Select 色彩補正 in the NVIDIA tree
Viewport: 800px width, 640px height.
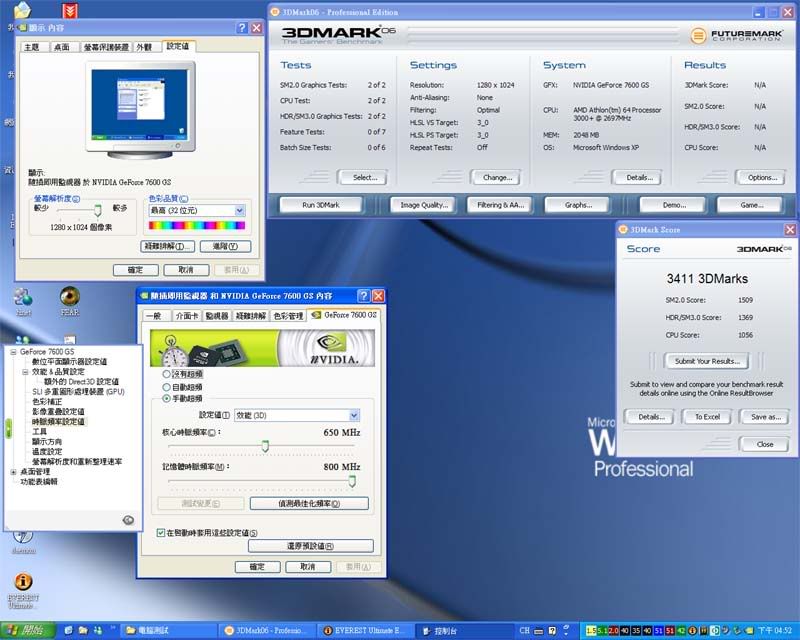[x=47, y=402]
